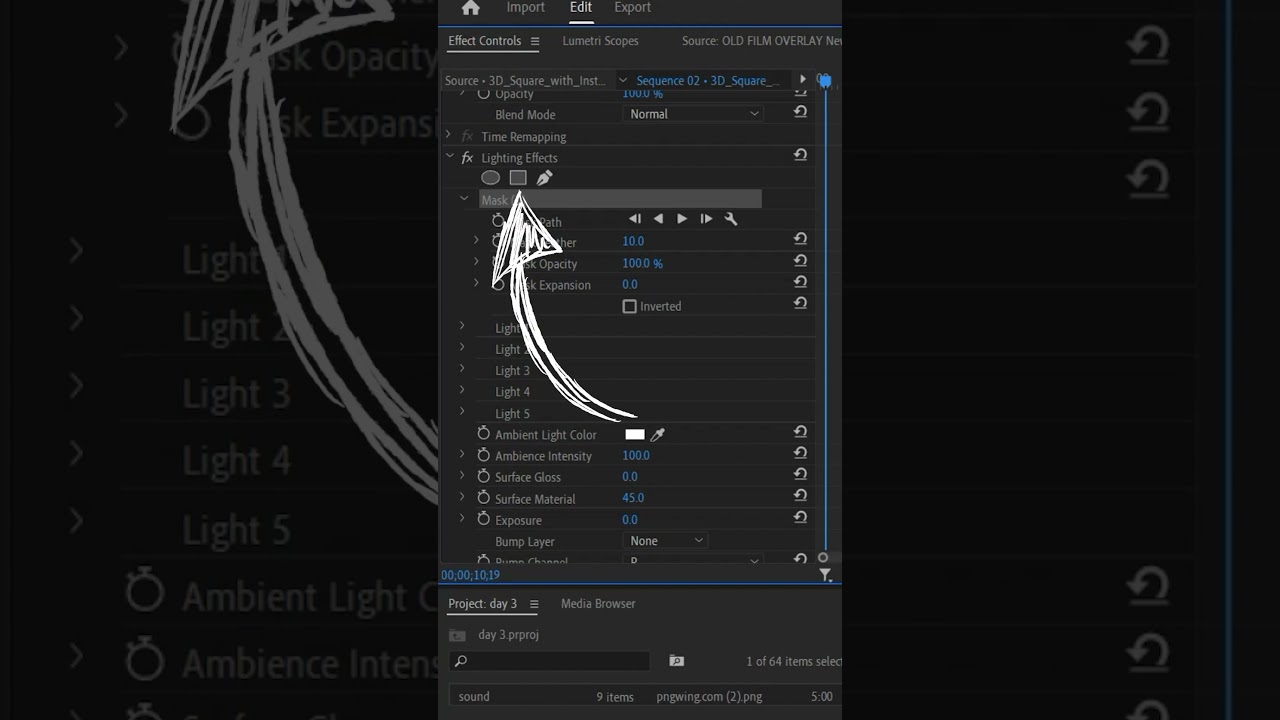
Task: Reset the Ambient Light Color parameter
Action: (x=800, y=432)
